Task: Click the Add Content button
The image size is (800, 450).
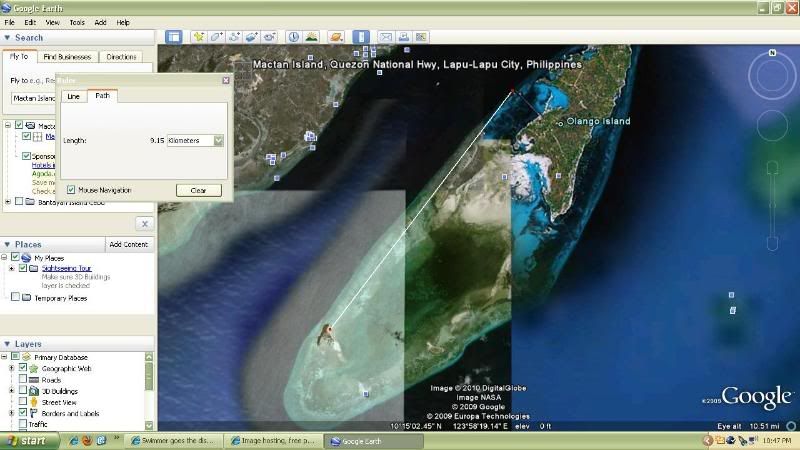Action: [x=129, y=244]
